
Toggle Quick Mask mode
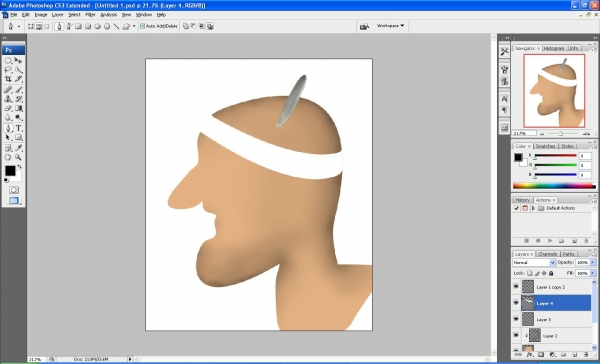click(14, 190)
